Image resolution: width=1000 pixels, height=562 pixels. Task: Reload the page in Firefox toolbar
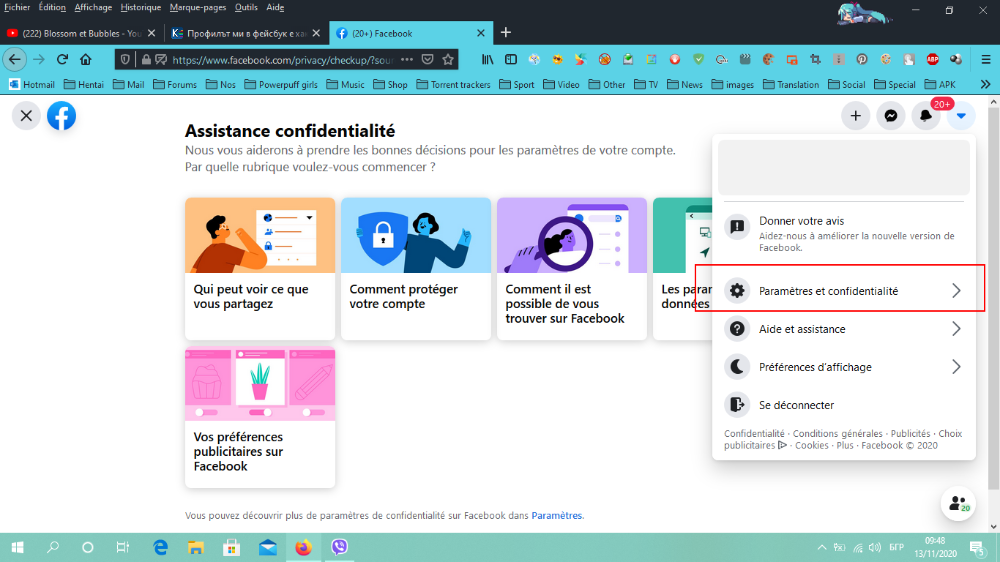[62, 59]
